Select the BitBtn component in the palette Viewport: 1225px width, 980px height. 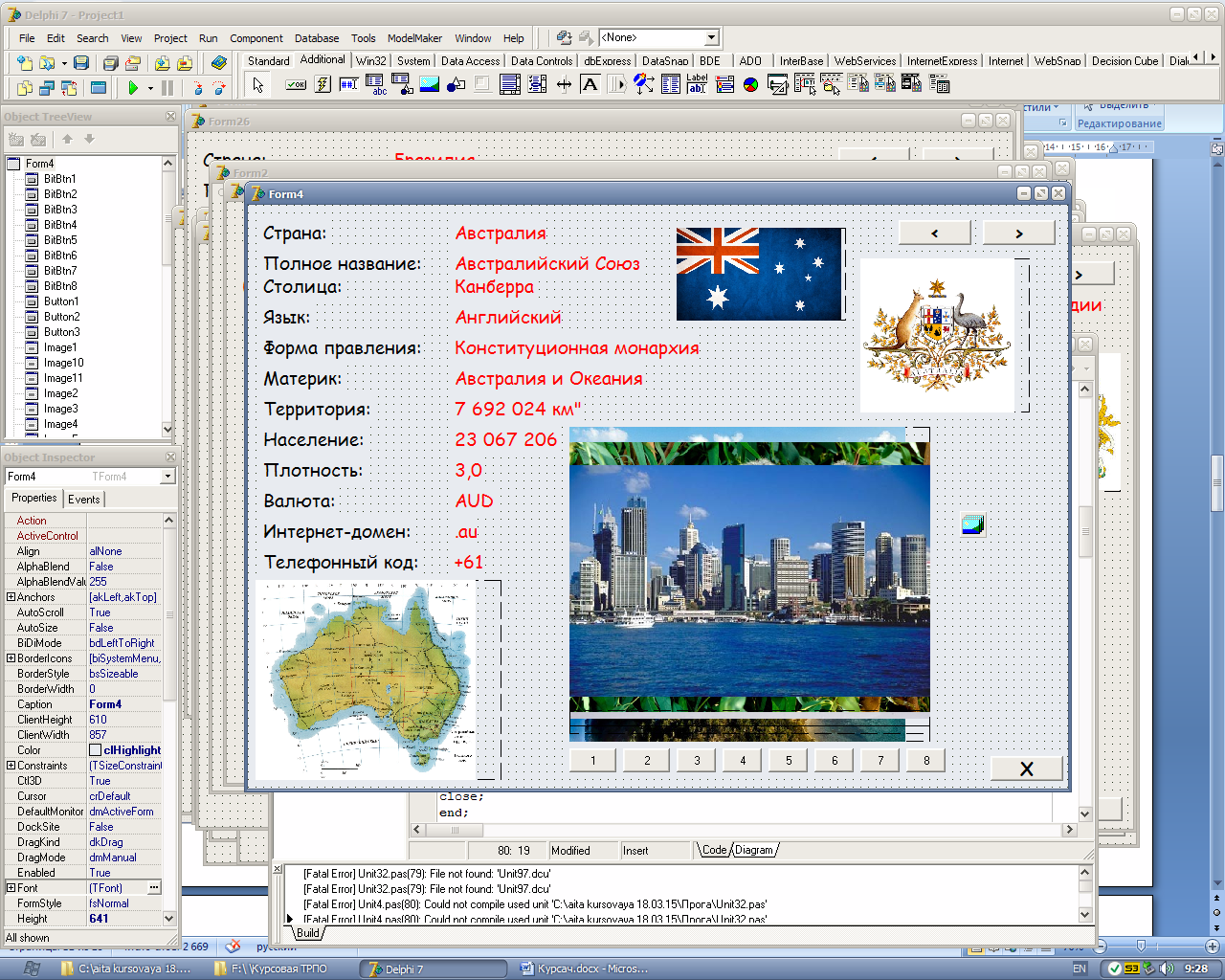tap(296, 84)
